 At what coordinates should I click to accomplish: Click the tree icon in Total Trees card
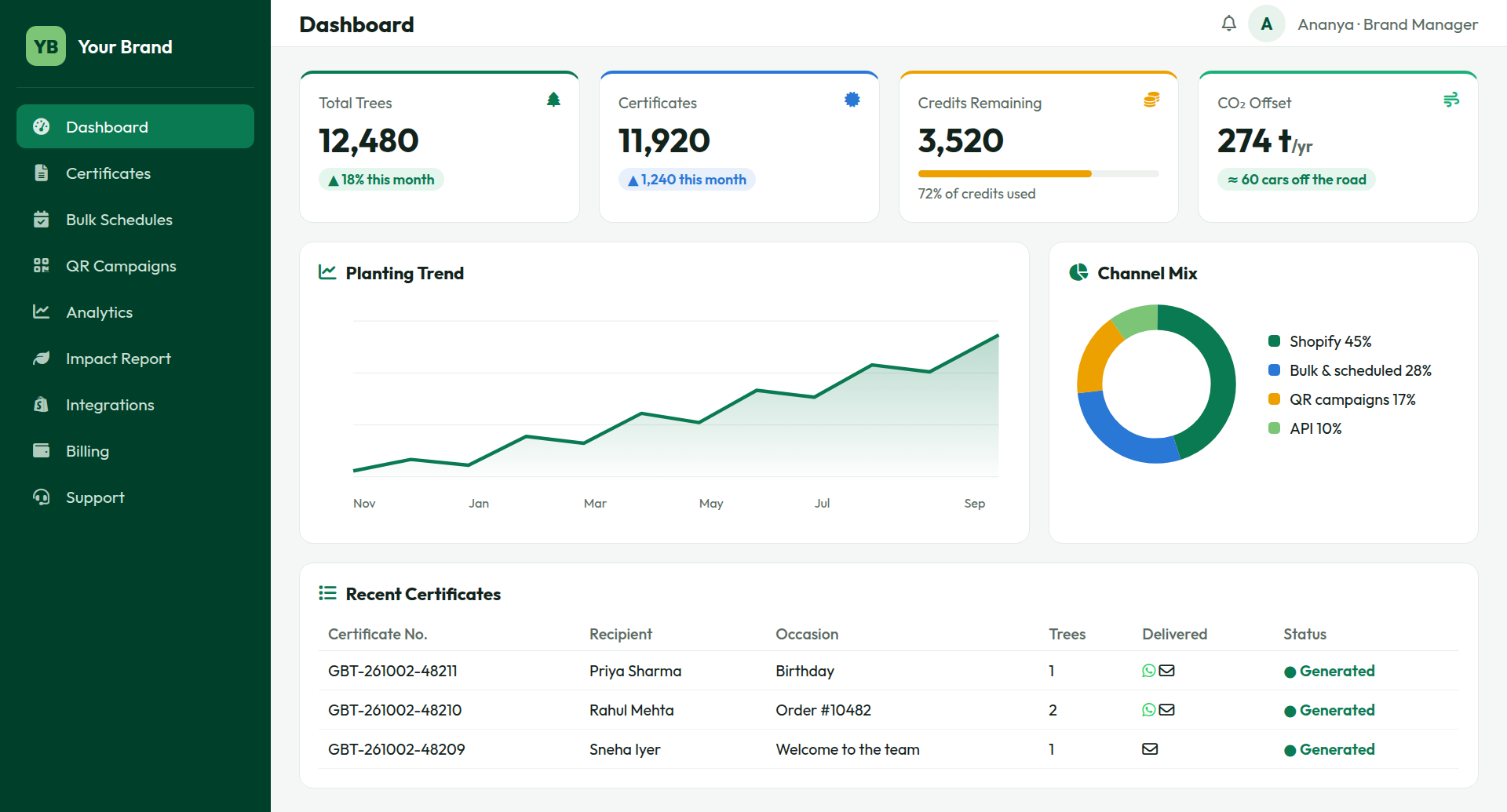pyautogui.click(x=553, y=100)
